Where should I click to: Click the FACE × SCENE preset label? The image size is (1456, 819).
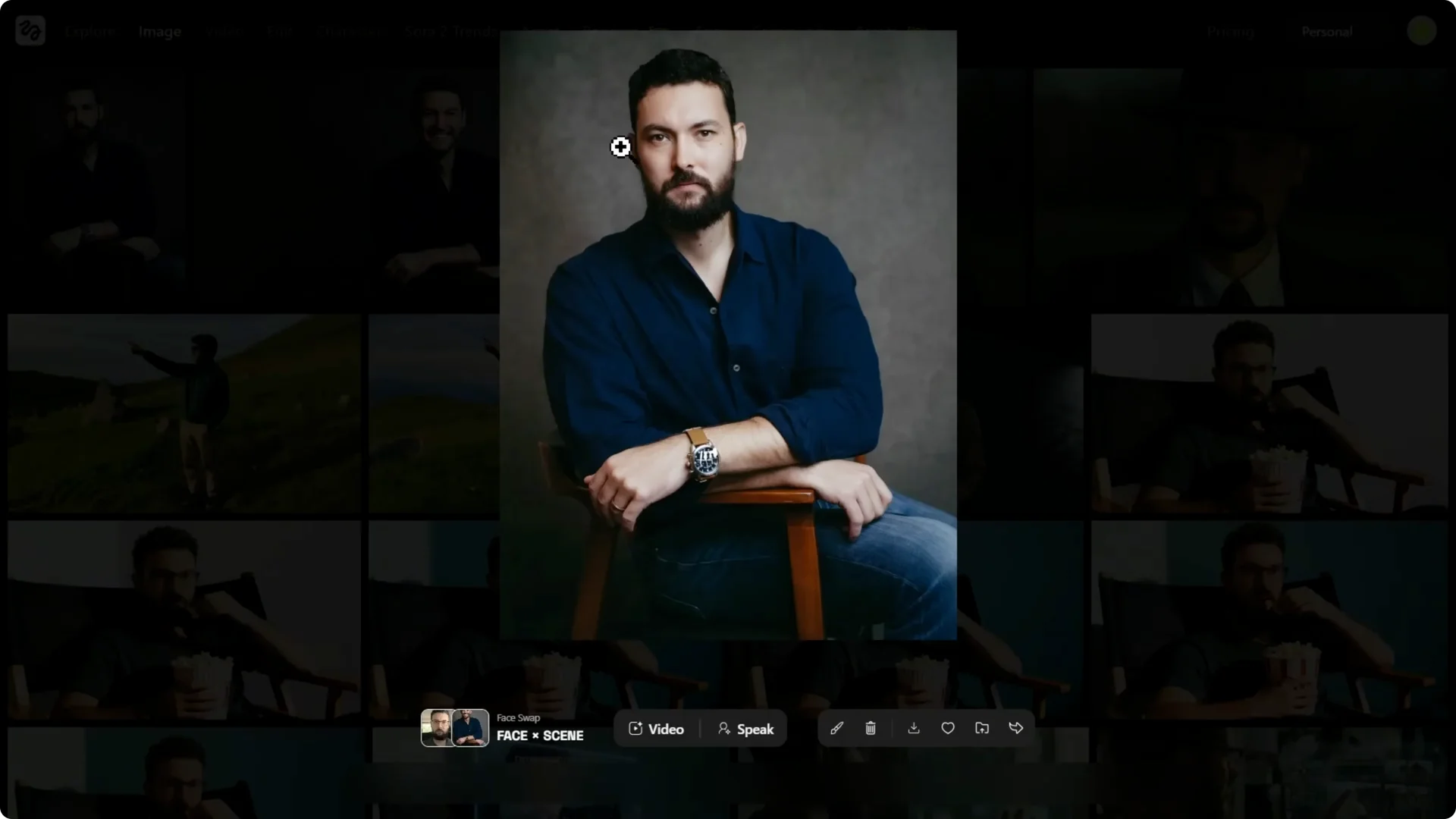pyautogui.click(x=540, y=736)
